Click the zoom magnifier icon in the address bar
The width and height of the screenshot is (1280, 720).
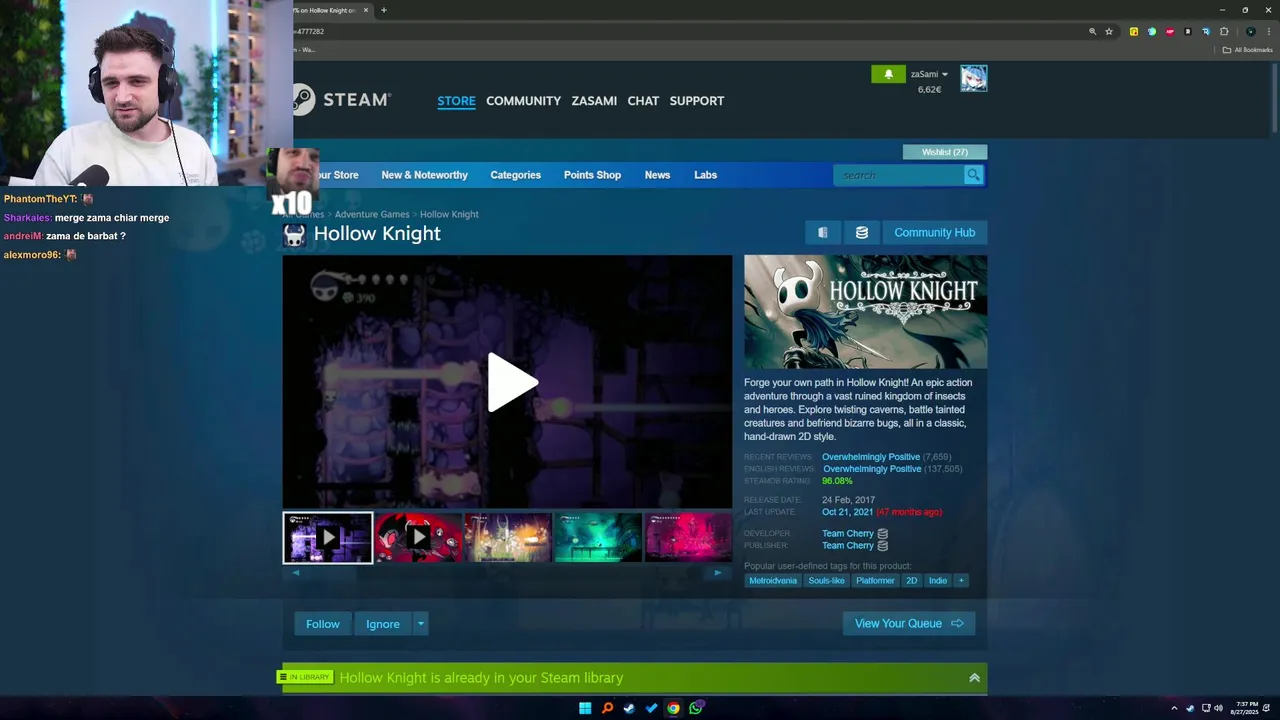(x=1092, y=32)
